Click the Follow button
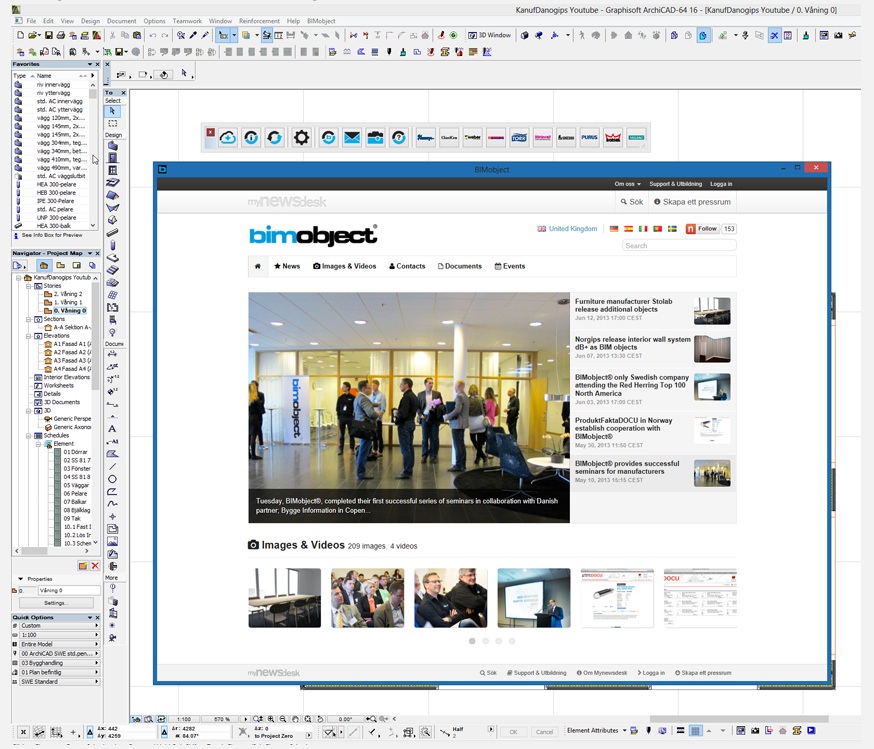The image size is (874, 749). 702,228
